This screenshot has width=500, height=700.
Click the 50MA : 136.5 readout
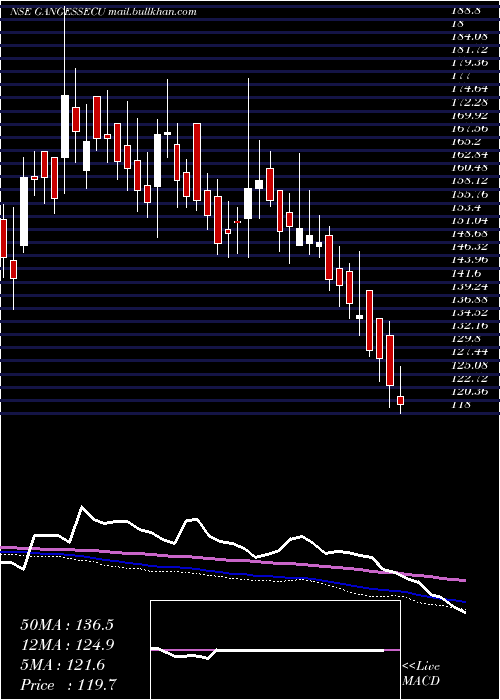coord(67,625)
